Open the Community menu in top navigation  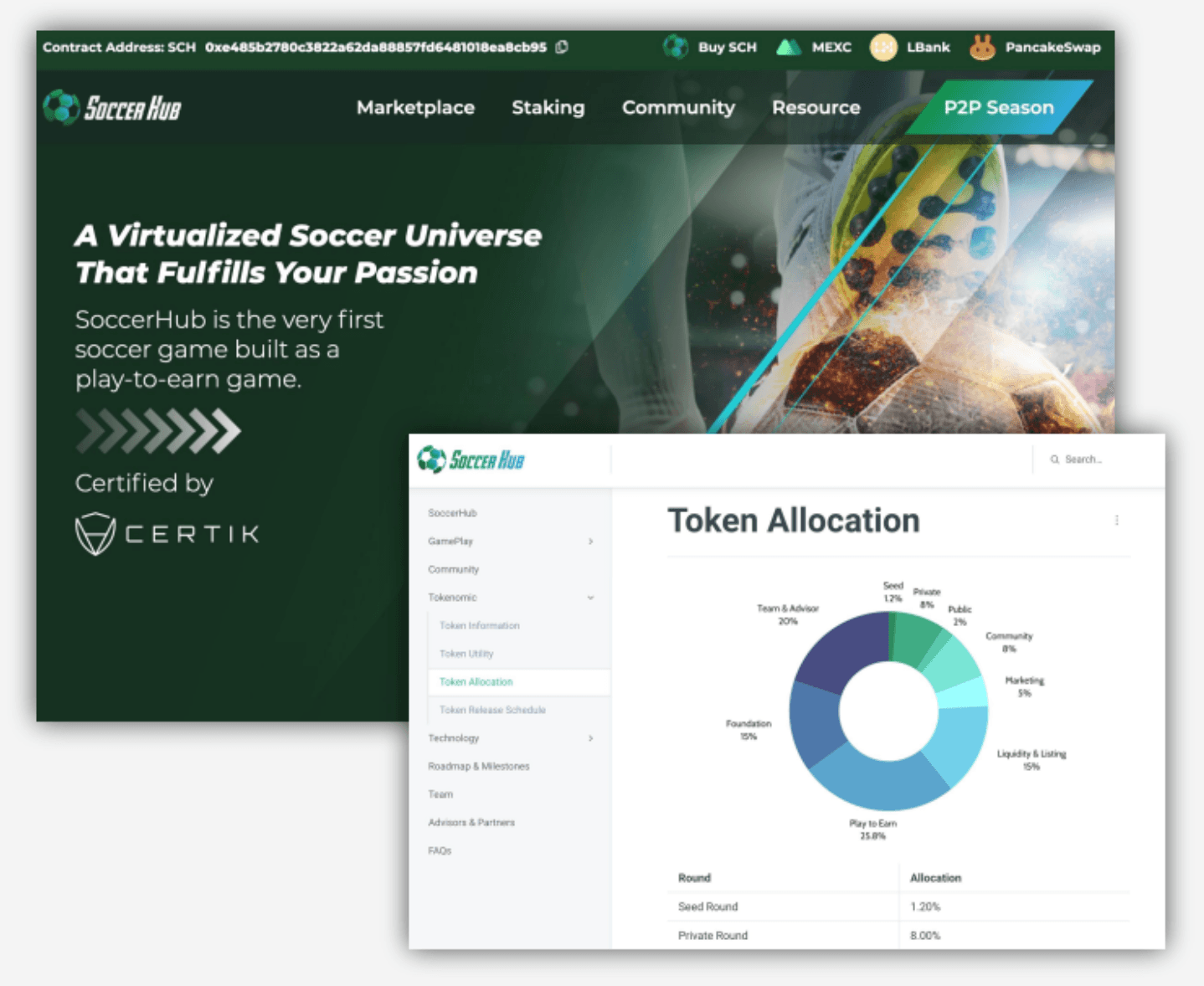click(678, 107)
